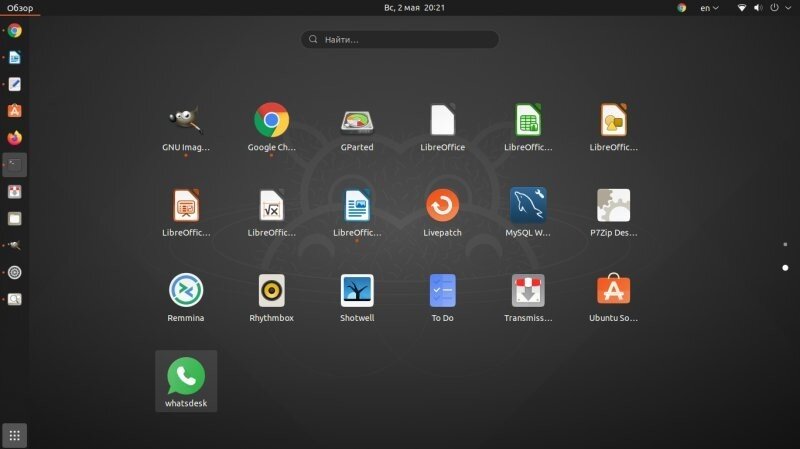Focus the Найти search field
The width and height of the screenshot is (800, 449).
(399, 39)
